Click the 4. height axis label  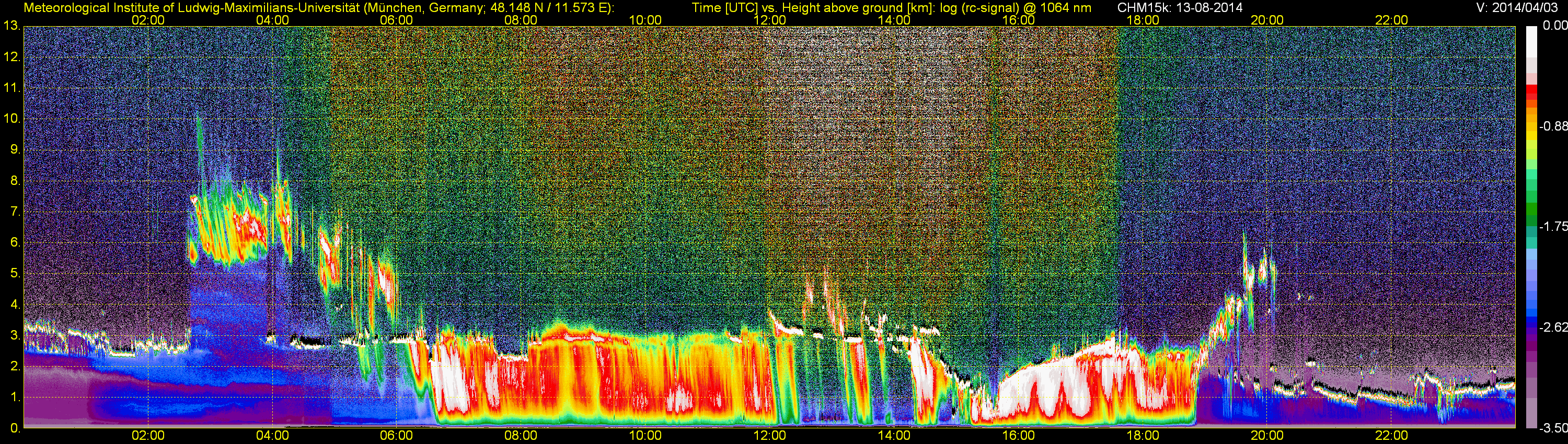pos(15,305)
